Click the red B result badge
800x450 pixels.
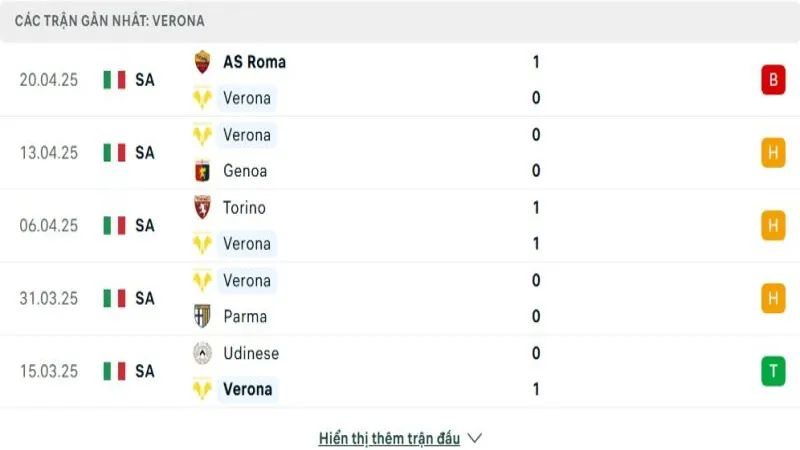772,80
